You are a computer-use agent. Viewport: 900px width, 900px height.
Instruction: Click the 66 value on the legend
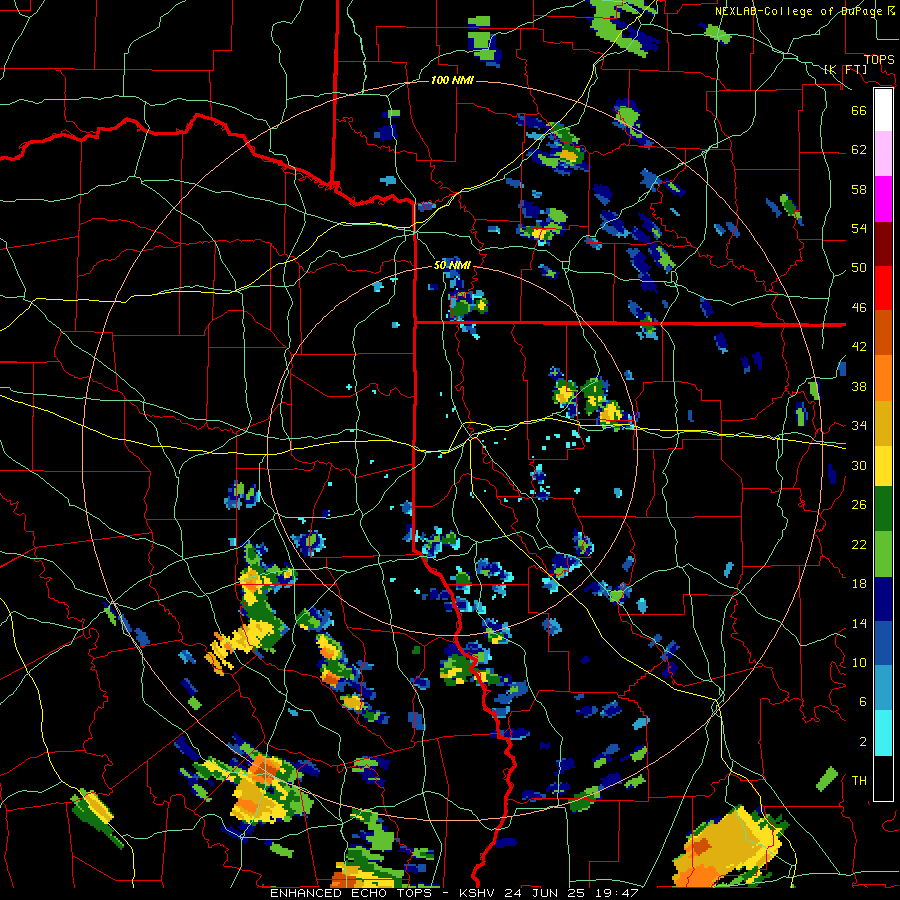coord(859,110)
